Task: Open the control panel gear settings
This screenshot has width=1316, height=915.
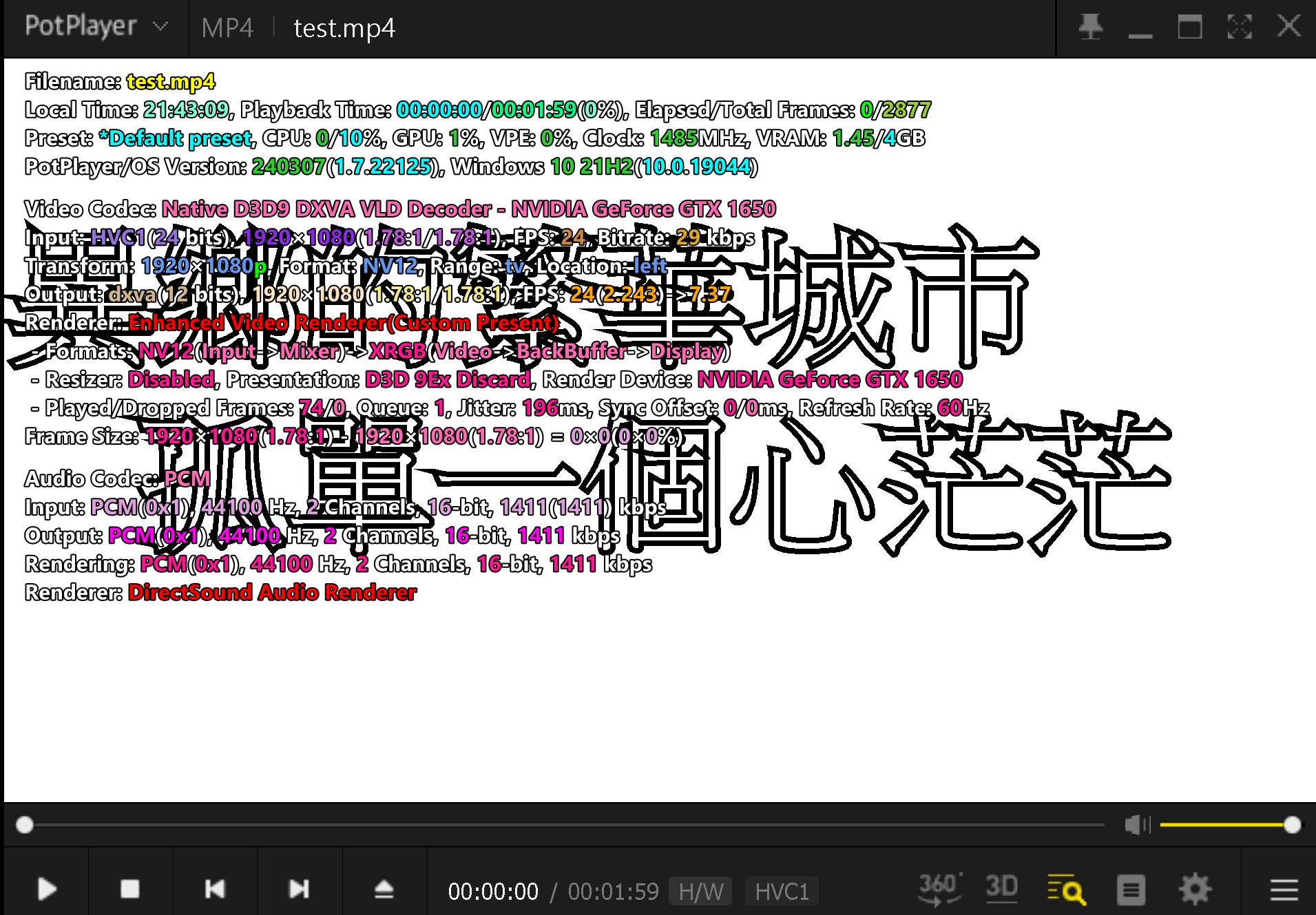Action: (x=1195, y=889)
